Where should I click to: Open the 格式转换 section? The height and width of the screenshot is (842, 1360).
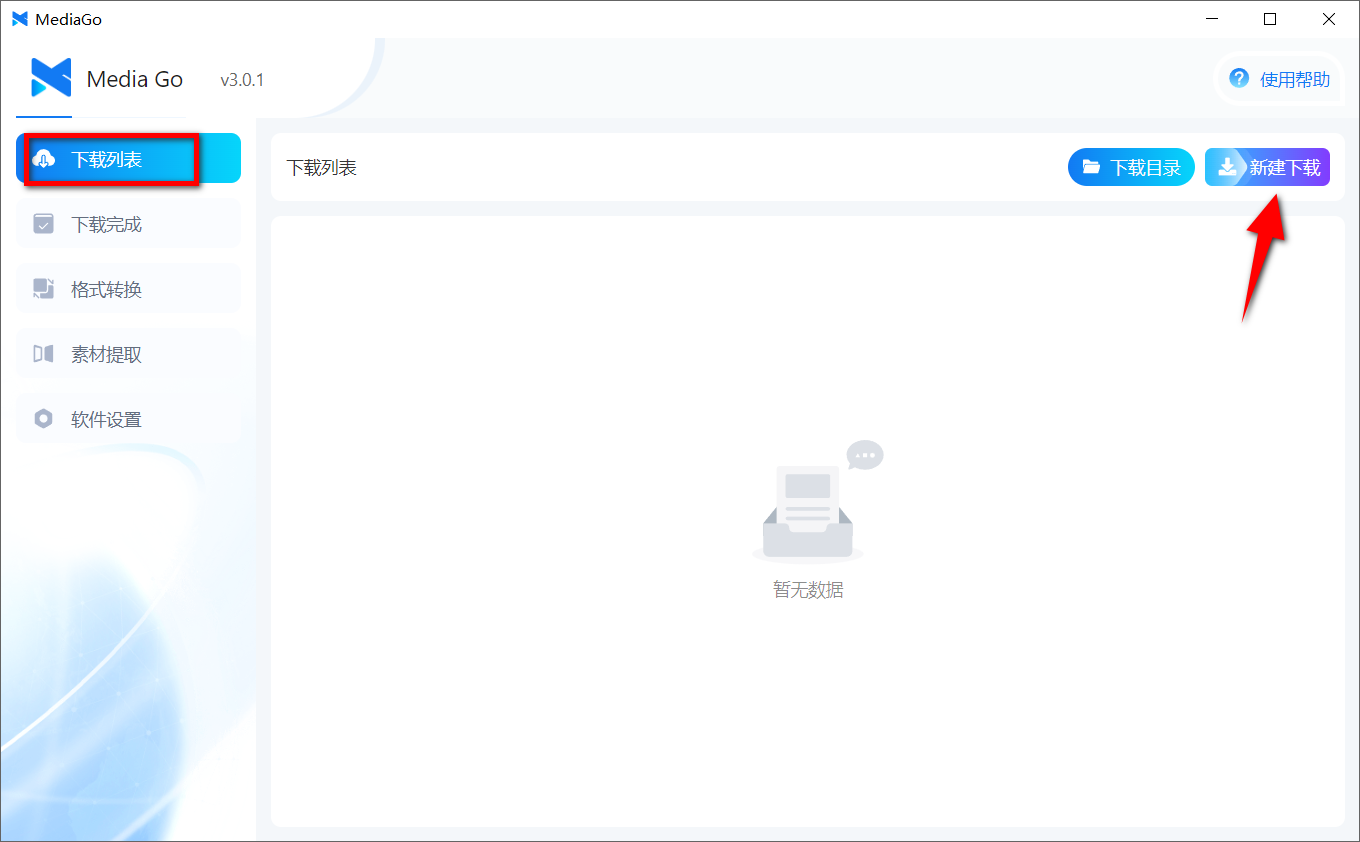(x=128, y=289)
